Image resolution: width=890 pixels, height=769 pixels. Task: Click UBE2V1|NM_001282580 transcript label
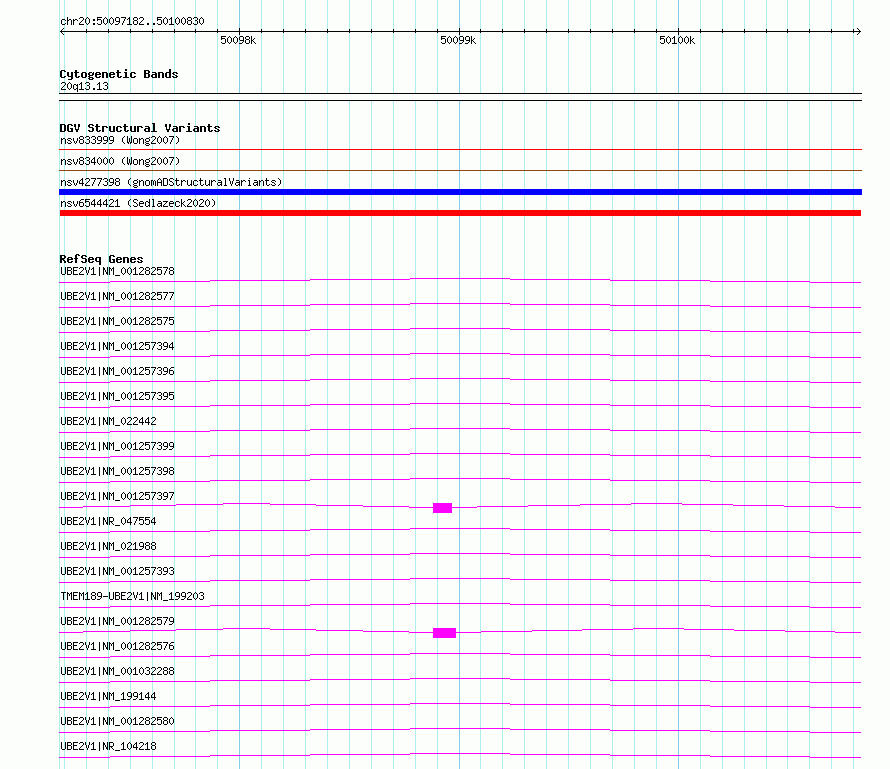click(x=117, y=721)
